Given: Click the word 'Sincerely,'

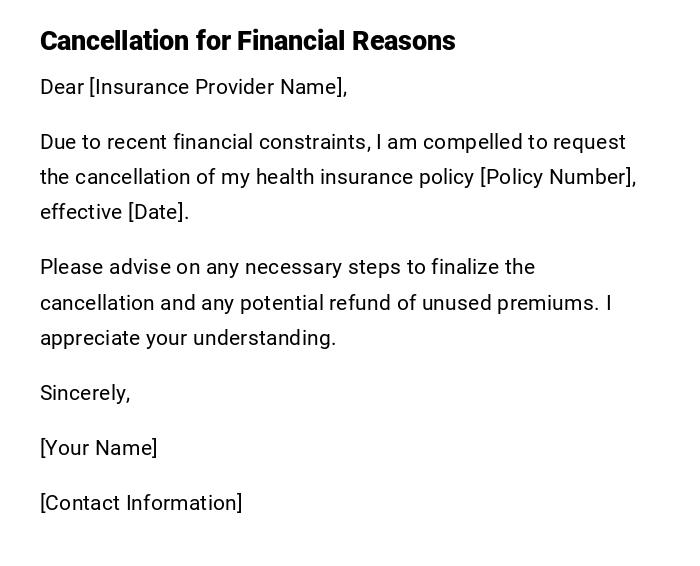Looking at the screenshot, I should 85,393.
